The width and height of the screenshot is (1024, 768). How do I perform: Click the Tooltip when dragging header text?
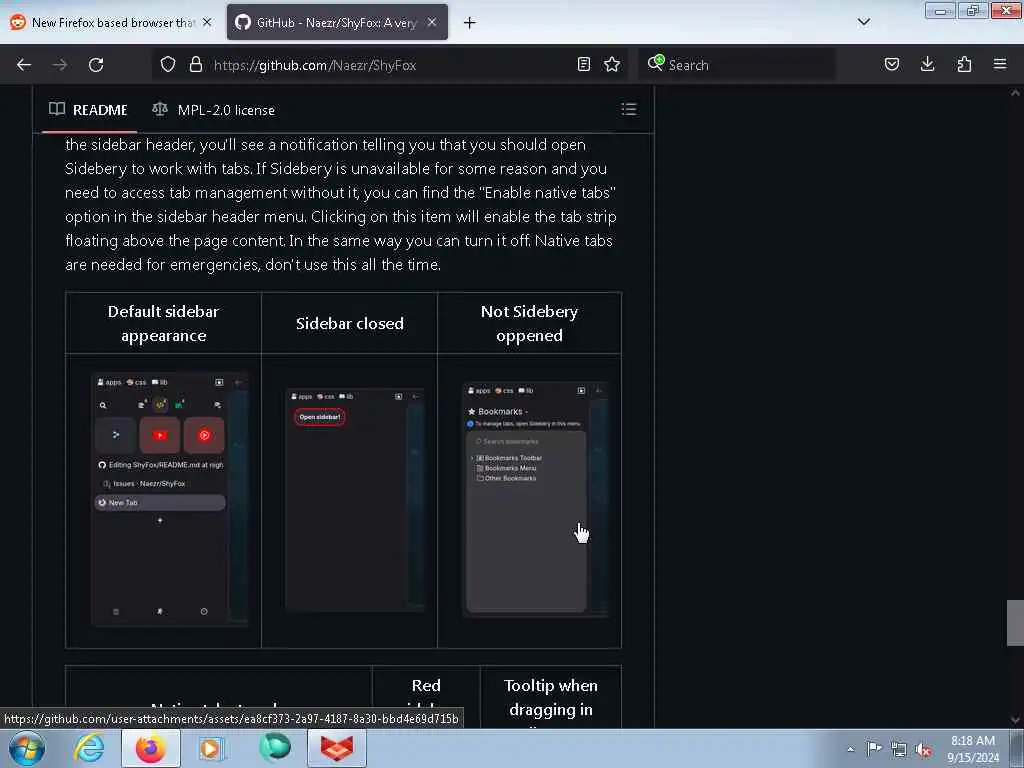coord(551,697)
